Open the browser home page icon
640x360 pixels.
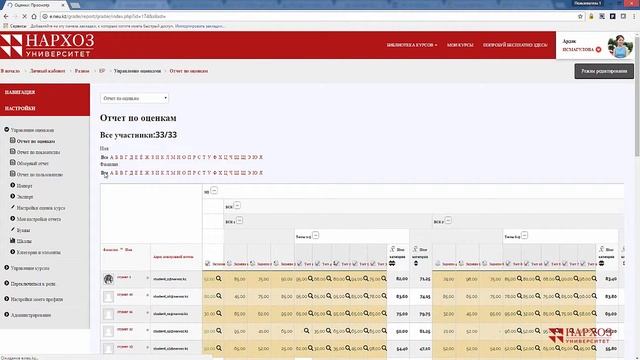click(x=34, y=16)
